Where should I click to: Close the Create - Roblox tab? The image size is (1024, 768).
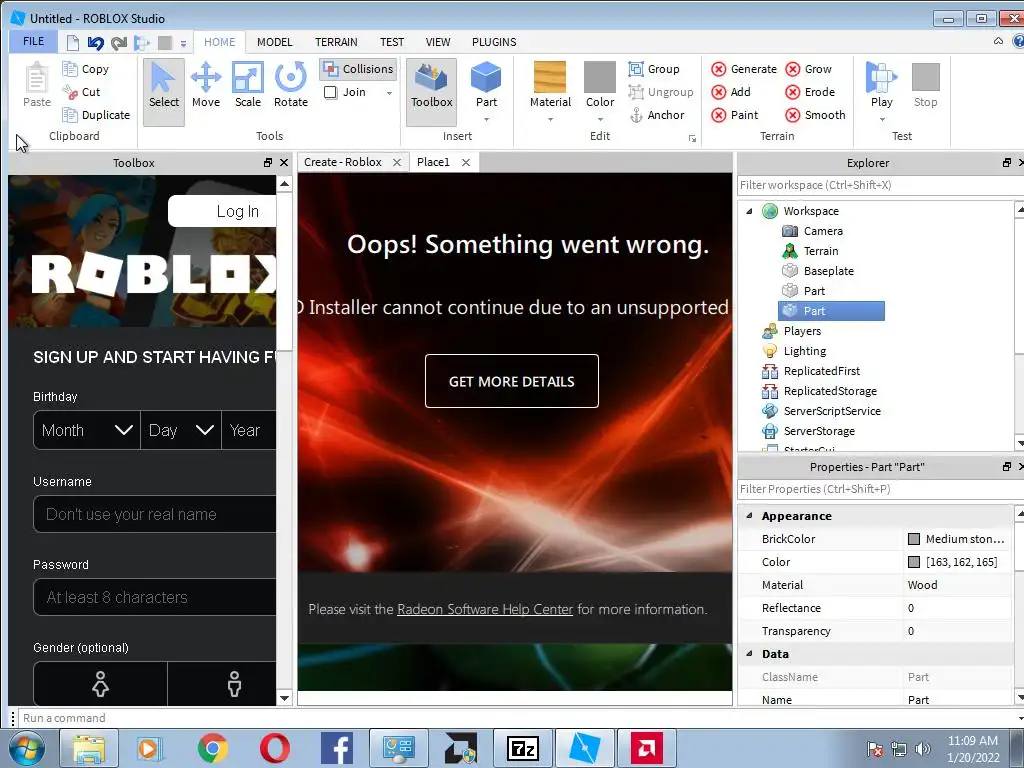[396, 163]
